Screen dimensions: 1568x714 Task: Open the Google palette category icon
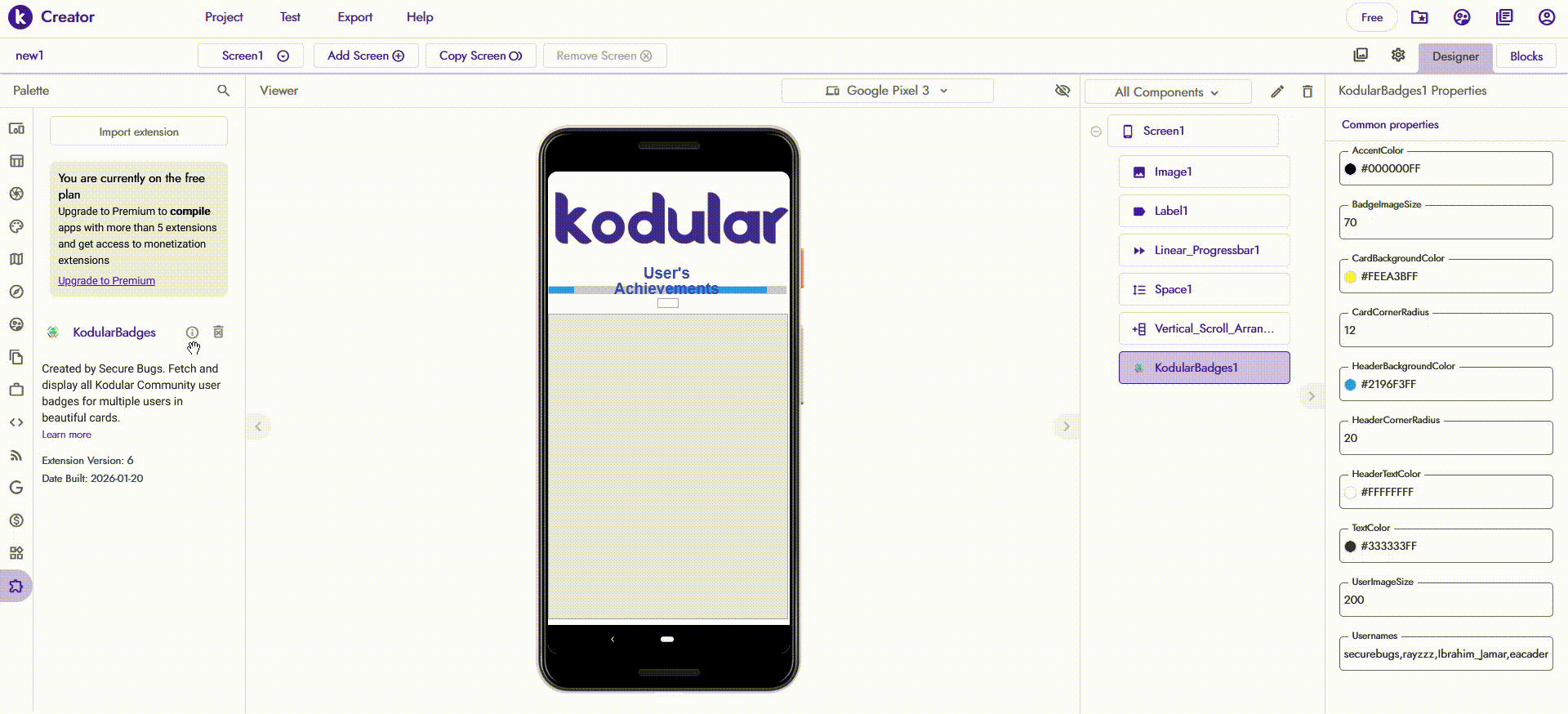16,488
